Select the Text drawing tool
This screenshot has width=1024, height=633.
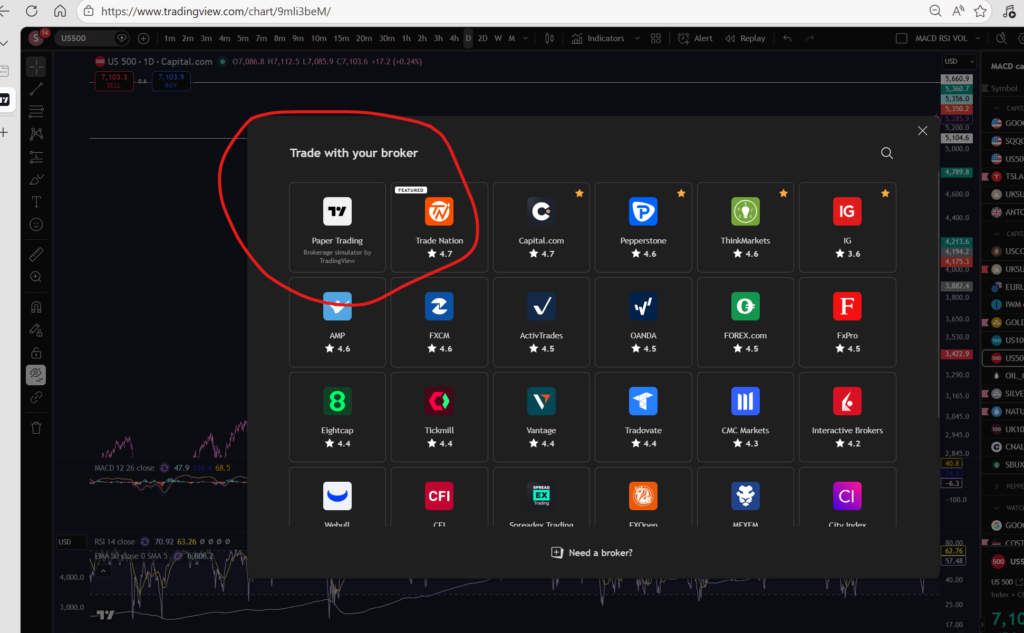tap(36, 202)
